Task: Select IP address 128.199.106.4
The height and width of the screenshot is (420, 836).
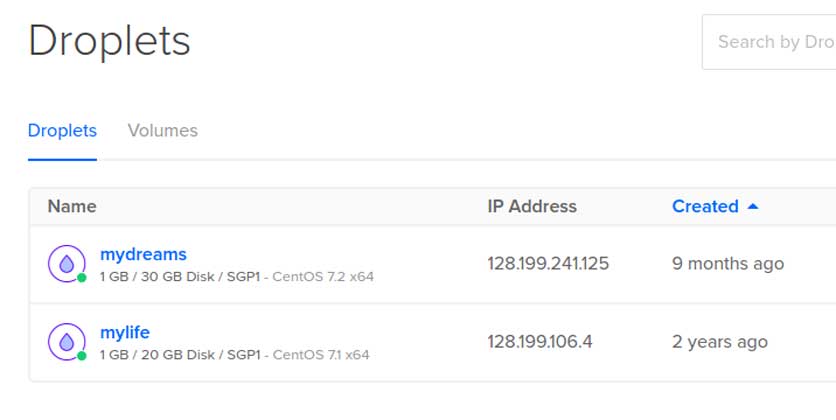Action: (540, 342)
